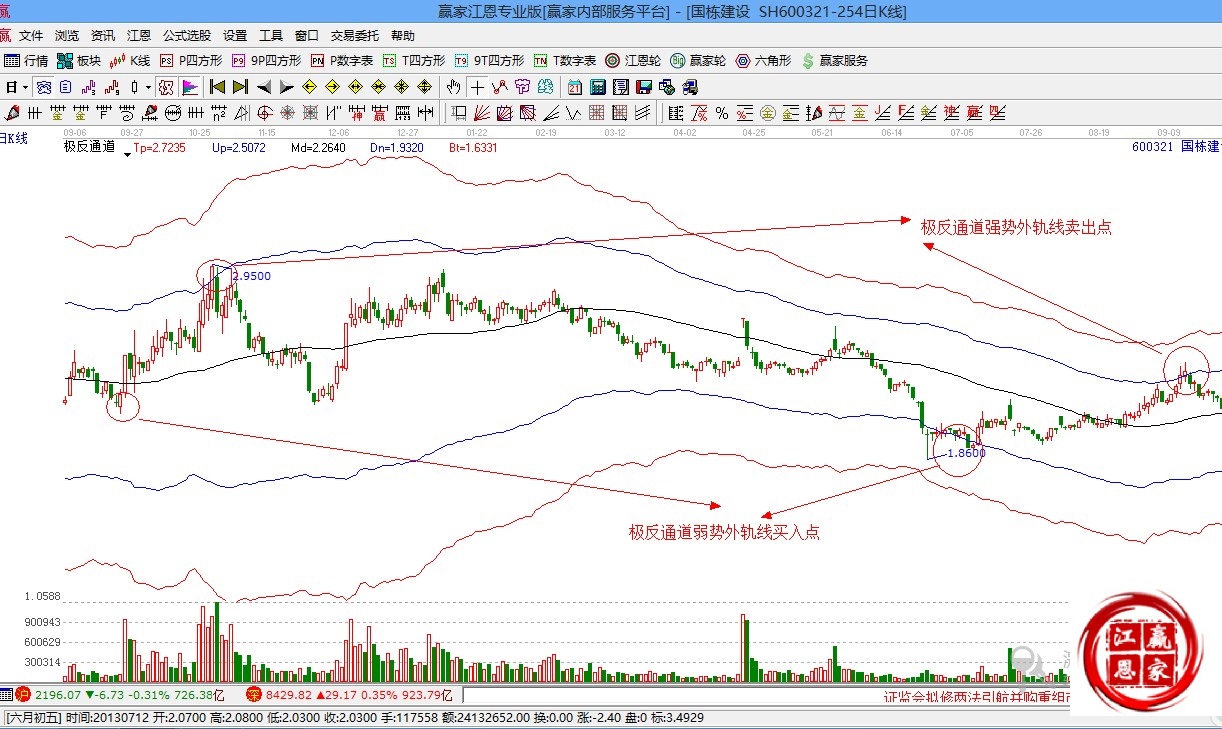The width and height of the screenshot is (1222, 729).
Task: Expand the 日 period dropdown arrow
Action: (x=23, y=87)
